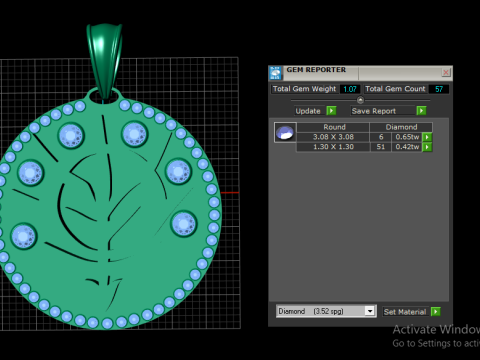Click the Round column header
The height and width of the screenshot is (360, 480).
click(334, 127)
